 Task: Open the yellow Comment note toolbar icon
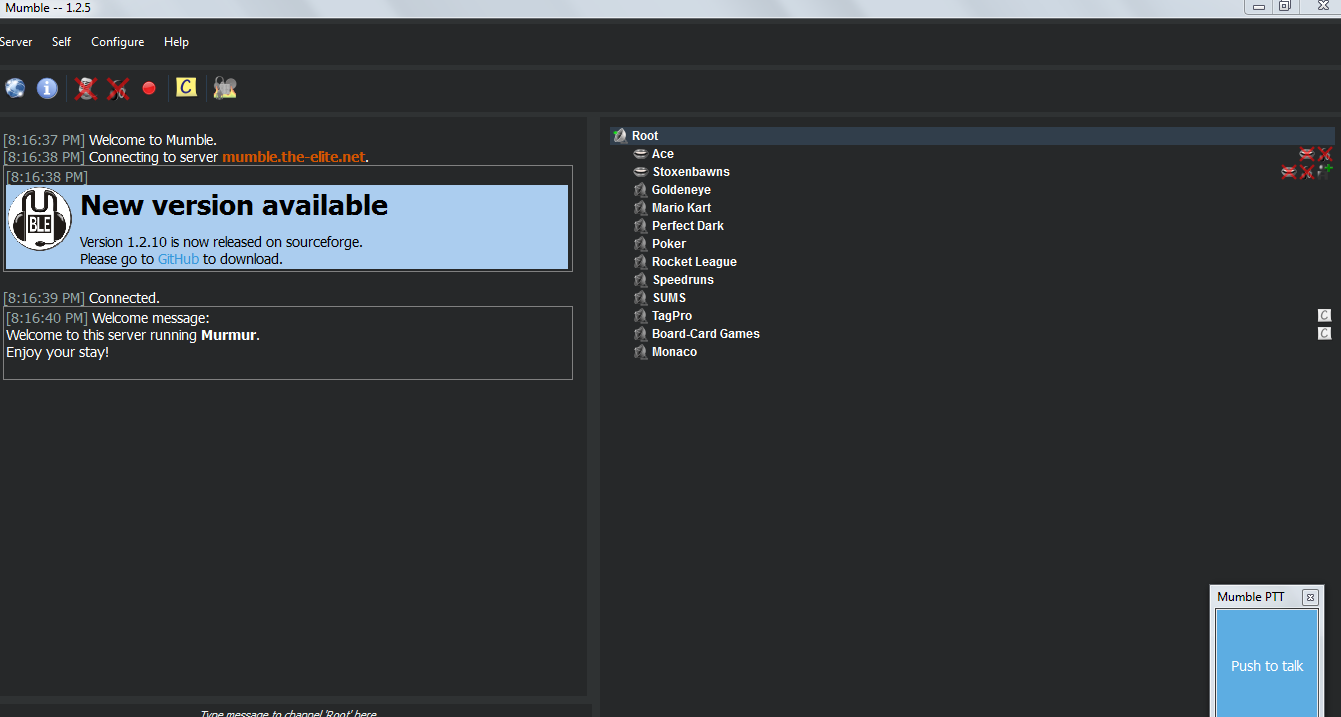pos(186,88)
